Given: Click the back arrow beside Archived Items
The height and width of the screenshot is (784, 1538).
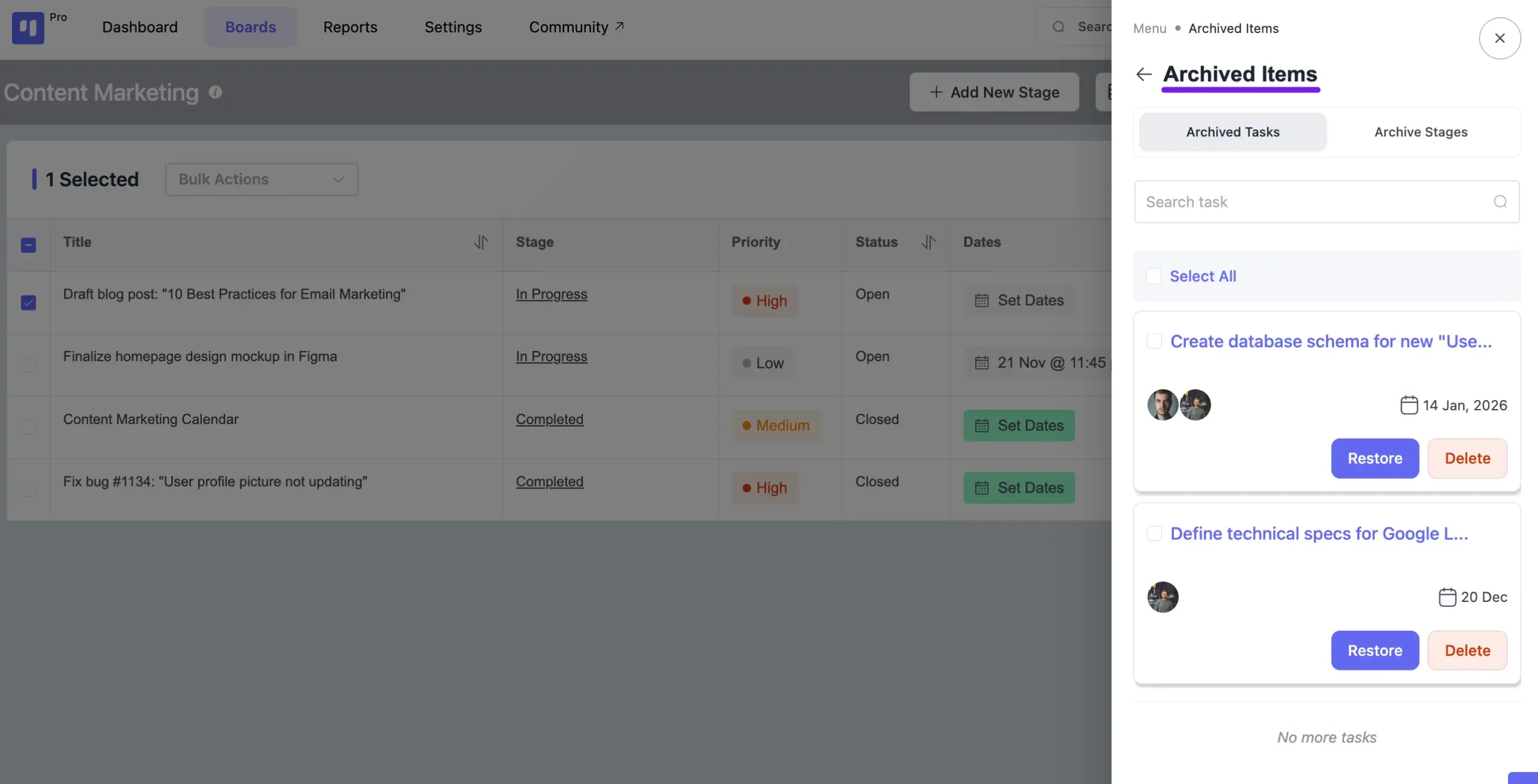Looking at the screenshot, I should coord(1144,74).
